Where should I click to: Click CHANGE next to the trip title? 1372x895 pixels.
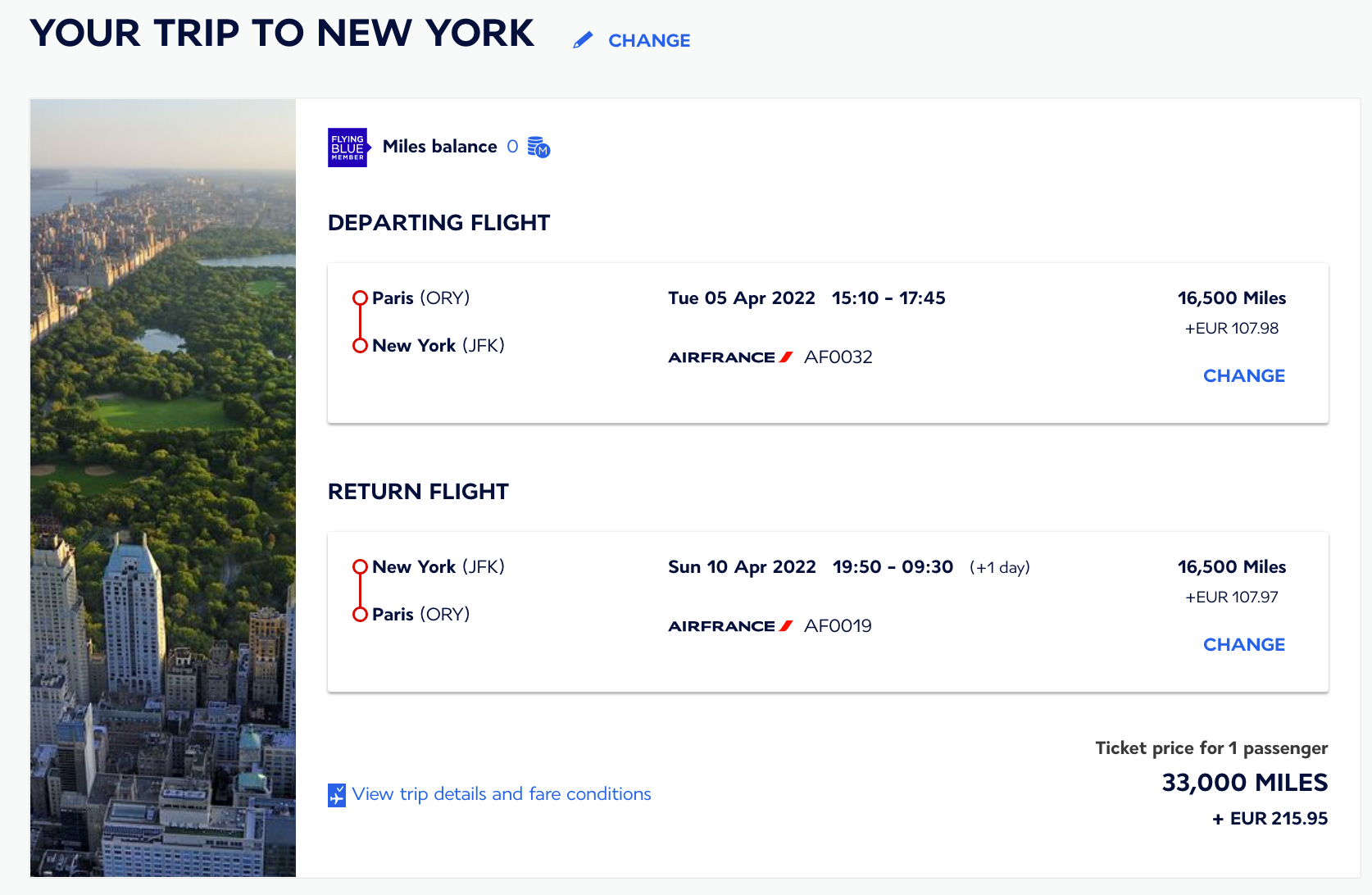[x=649, y=40]
